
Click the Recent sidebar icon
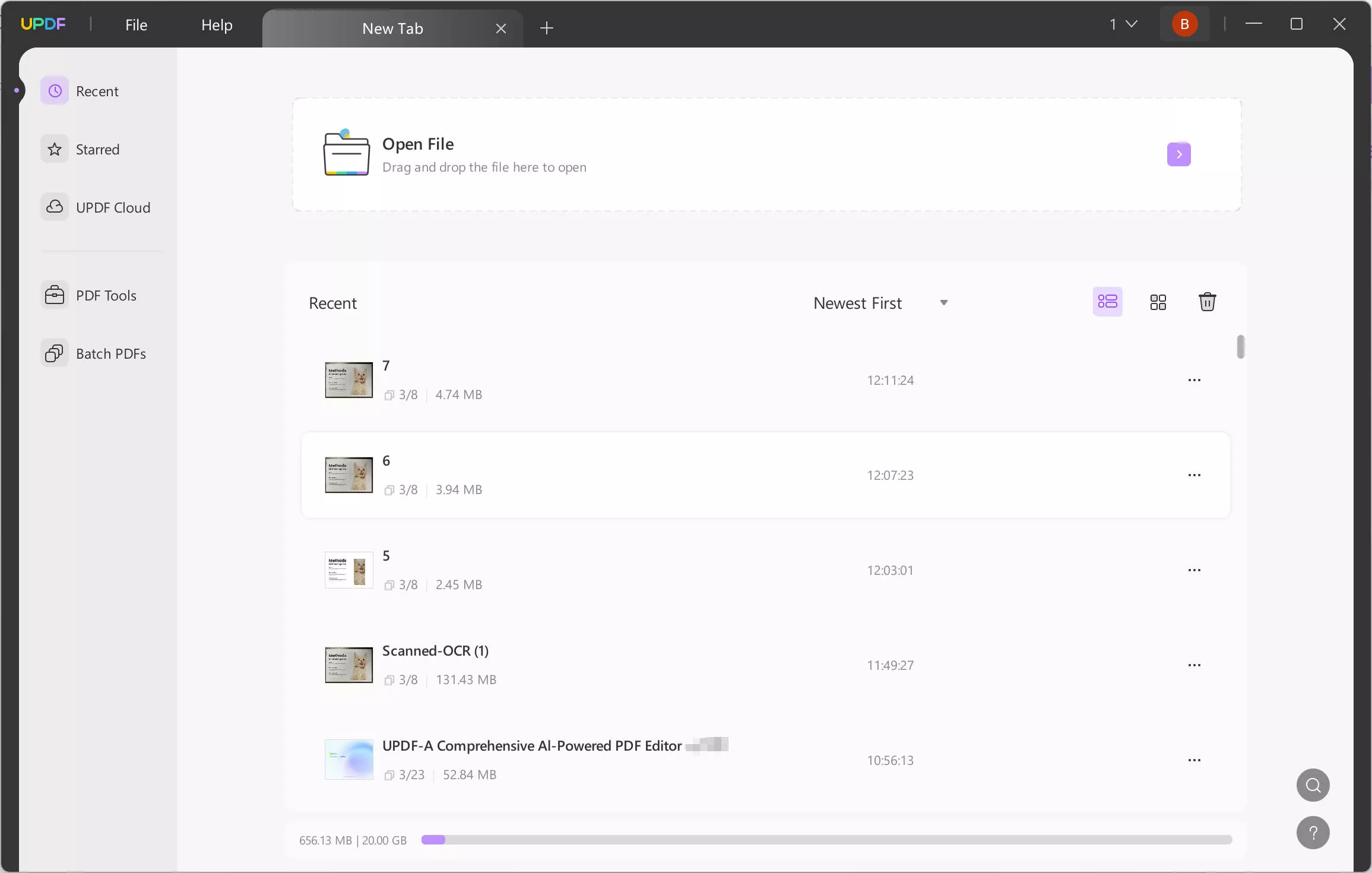click(55, 91)
